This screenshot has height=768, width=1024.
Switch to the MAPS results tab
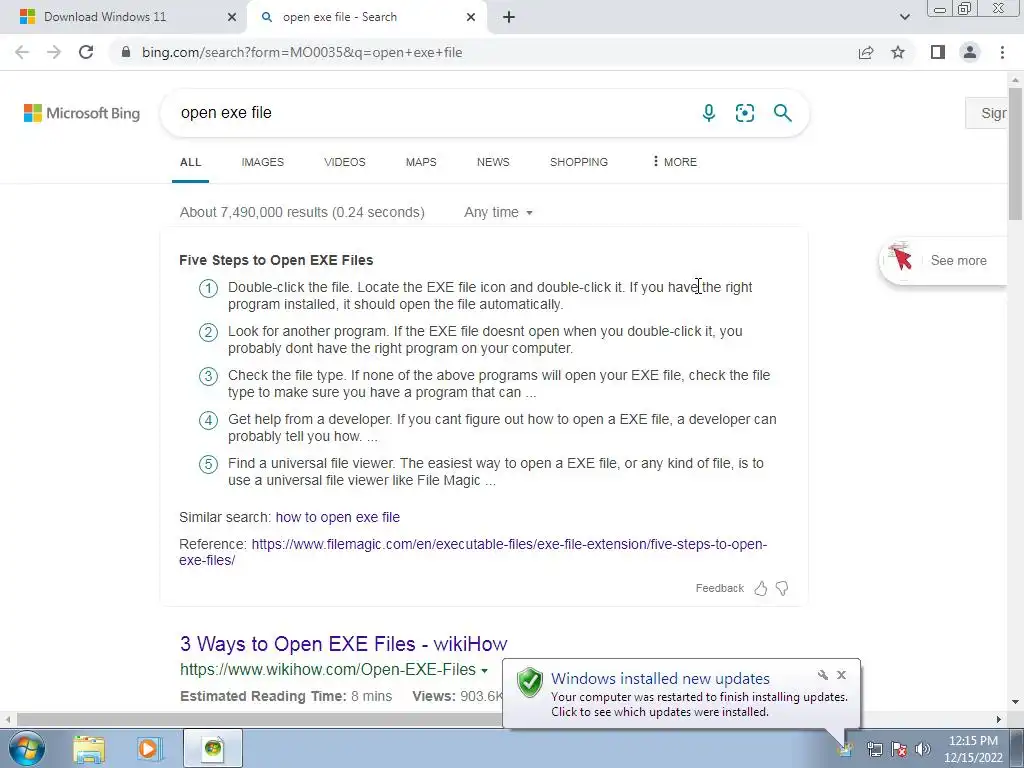click(421, 162)
